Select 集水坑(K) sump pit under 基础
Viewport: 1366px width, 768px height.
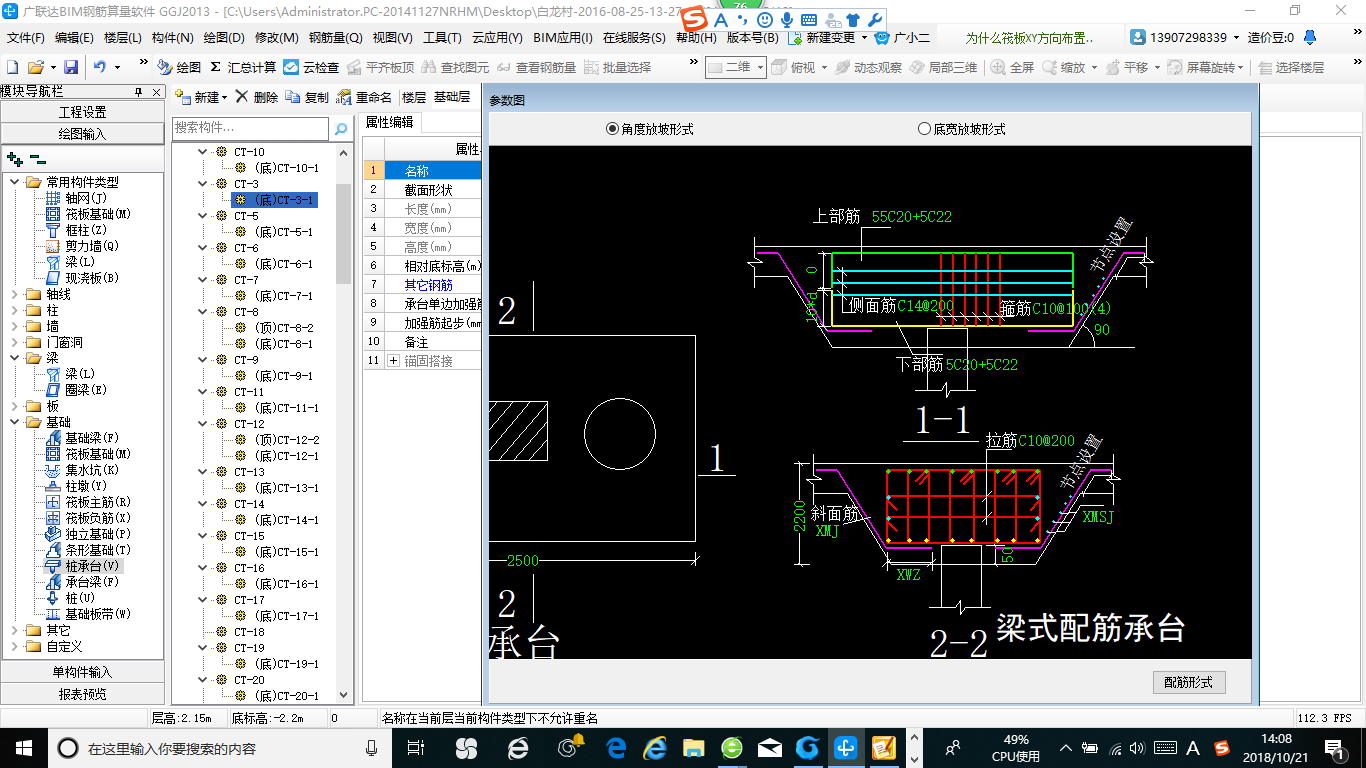[82, 470]
